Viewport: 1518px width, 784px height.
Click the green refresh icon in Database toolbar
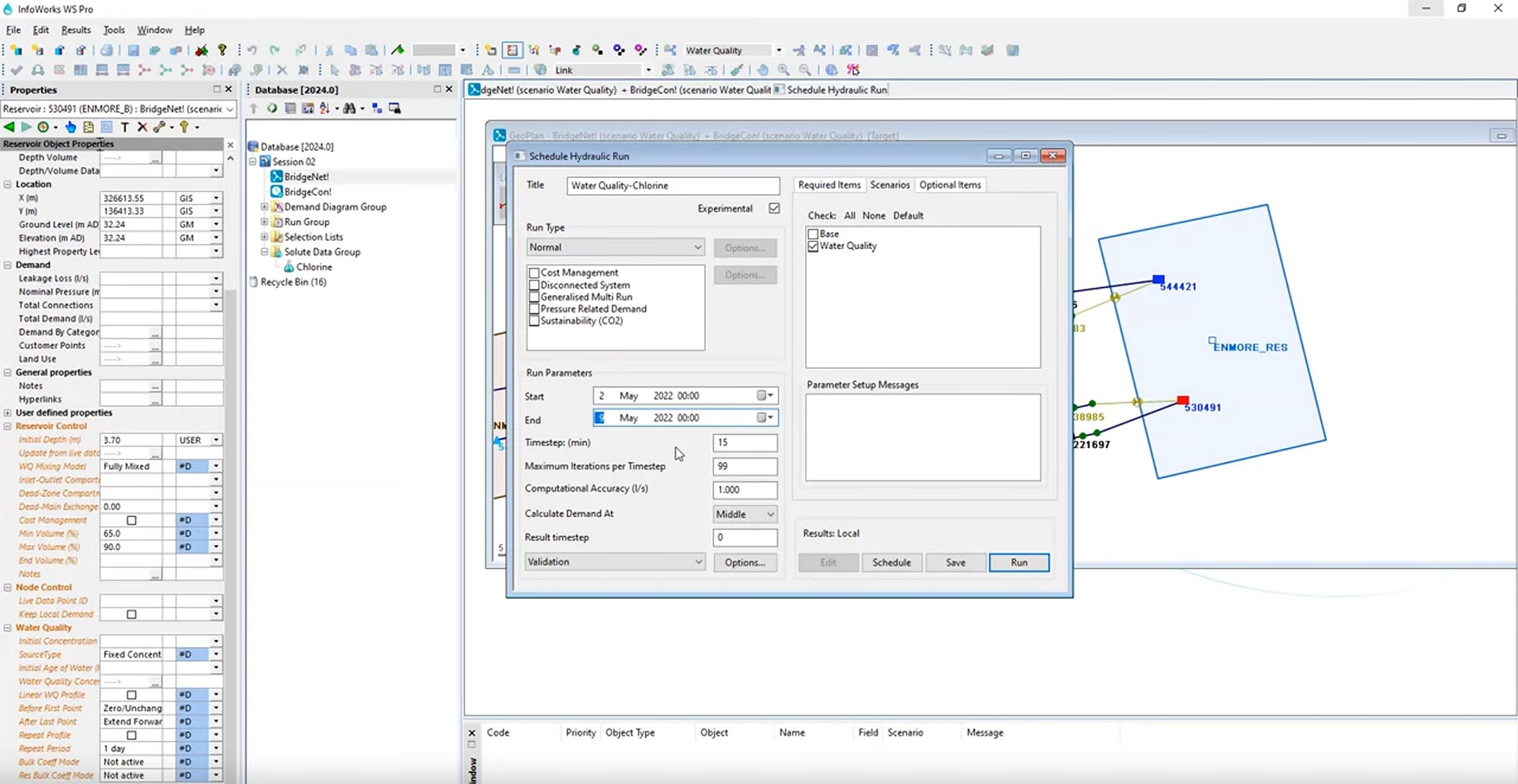click(x=272, y=108)
